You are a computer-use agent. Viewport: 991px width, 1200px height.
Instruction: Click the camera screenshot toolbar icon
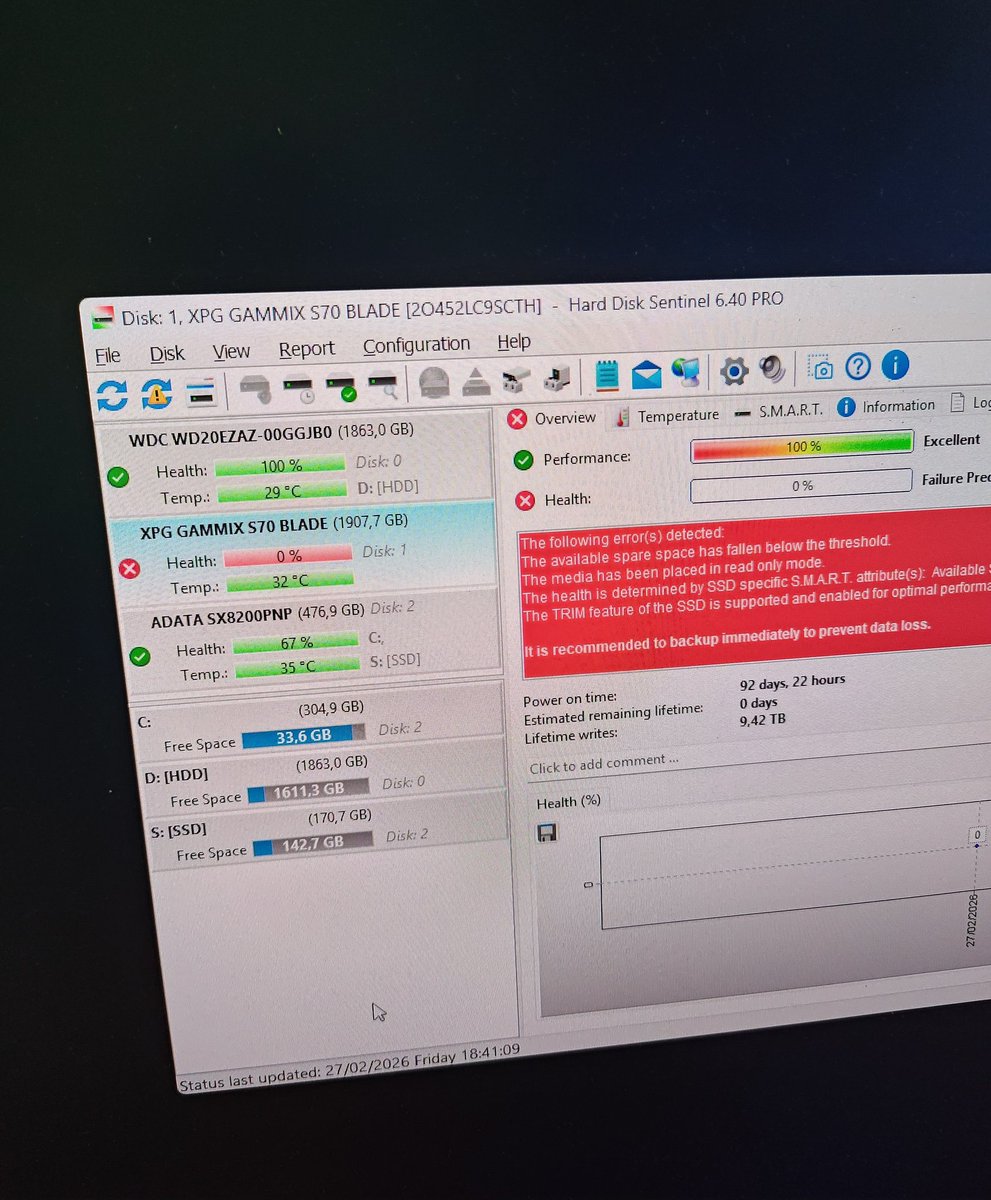[x=821, y=367]
